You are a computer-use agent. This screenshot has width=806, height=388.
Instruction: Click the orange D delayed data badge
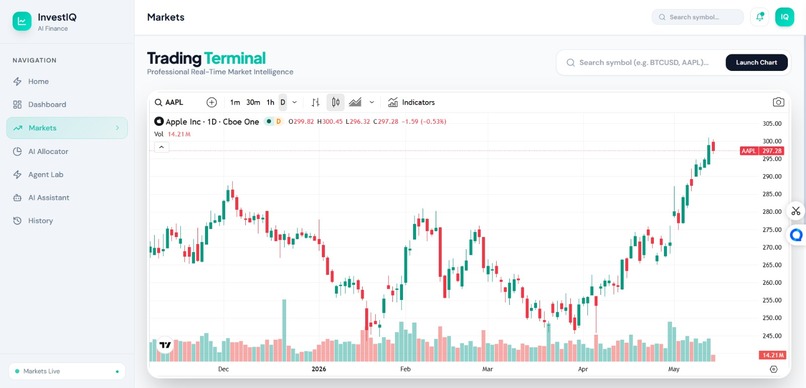[x=279, y=122]
